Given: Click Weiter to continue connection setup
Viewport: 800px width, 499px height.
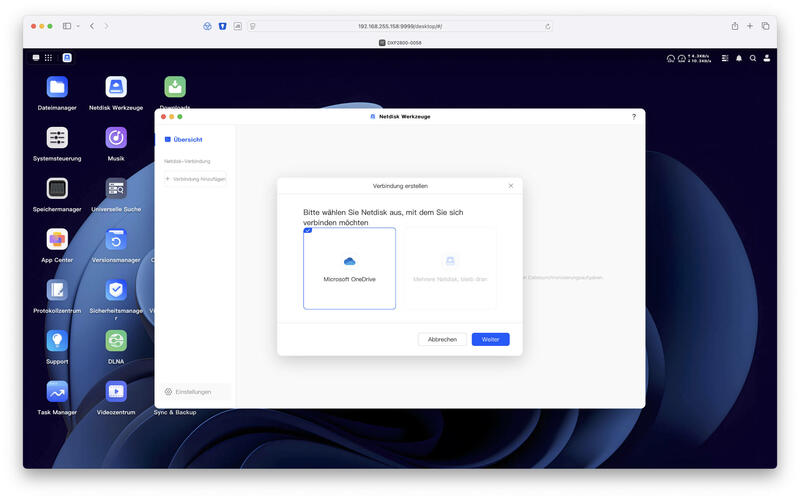Looking at the screenshot, I should tap(490, 339).
